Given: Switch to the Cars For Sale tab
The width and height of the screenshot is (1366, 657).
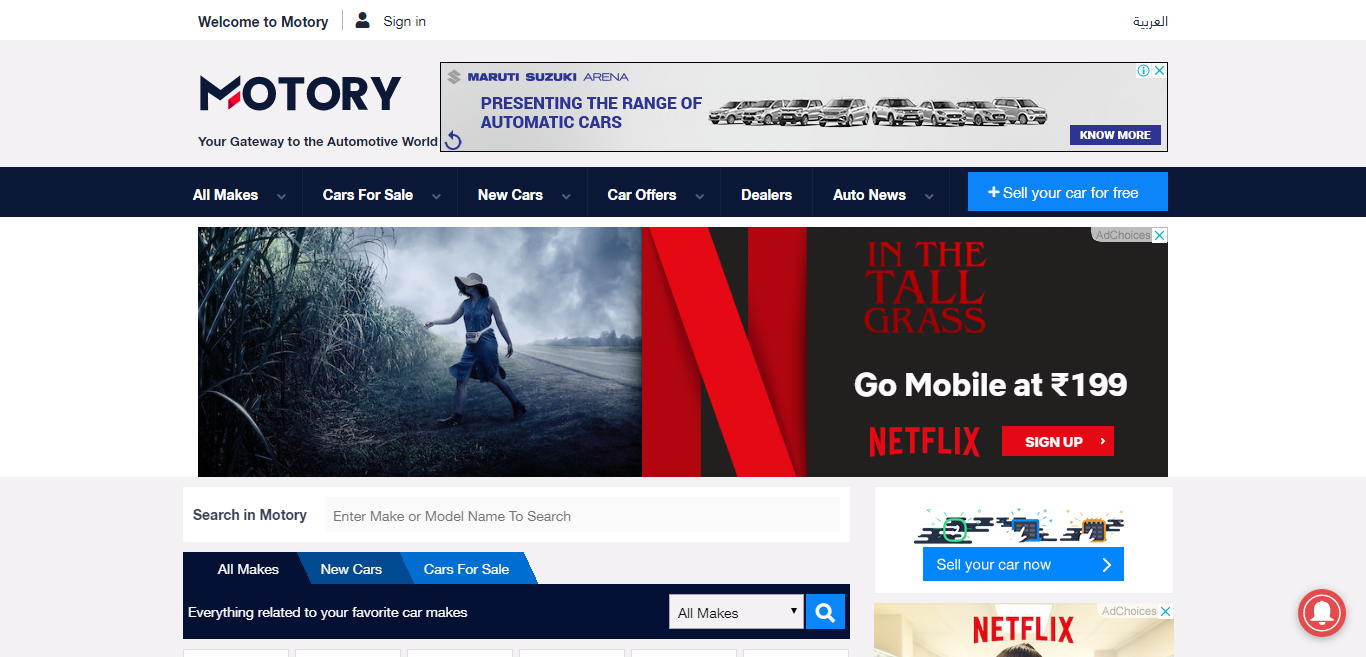Looking at the screenshot, I should tap(466, 569).
